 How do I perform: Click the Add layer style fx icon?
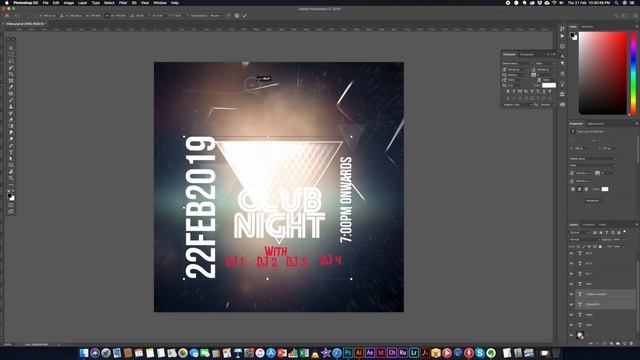click(x=598, y=344)
